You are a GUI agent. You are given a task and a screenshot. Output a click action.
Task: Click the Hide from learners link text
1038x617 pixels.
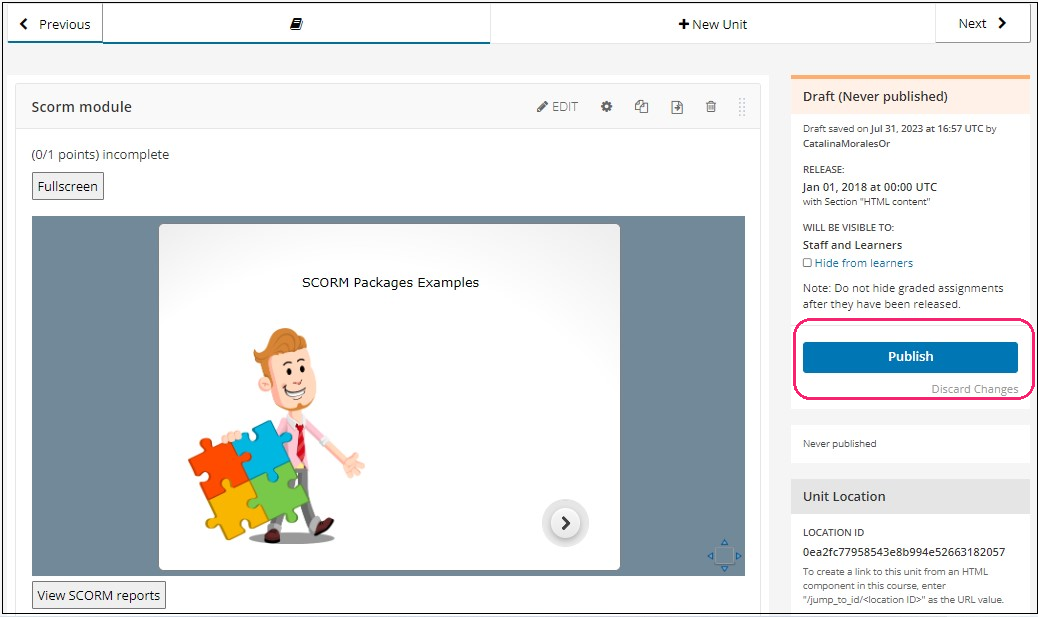coord(863,263)
